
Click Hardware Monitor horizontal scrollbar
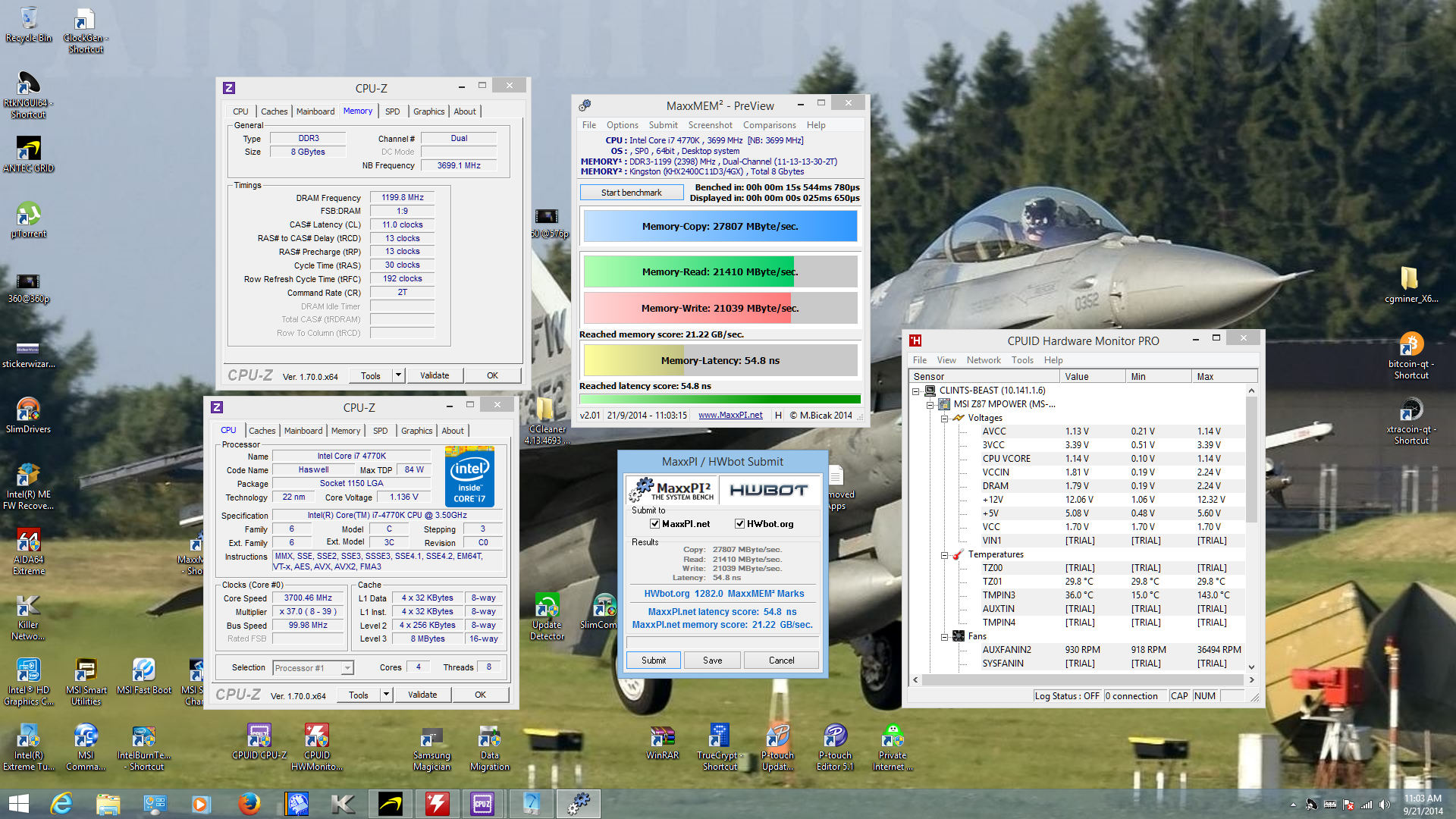(1083, 680)
